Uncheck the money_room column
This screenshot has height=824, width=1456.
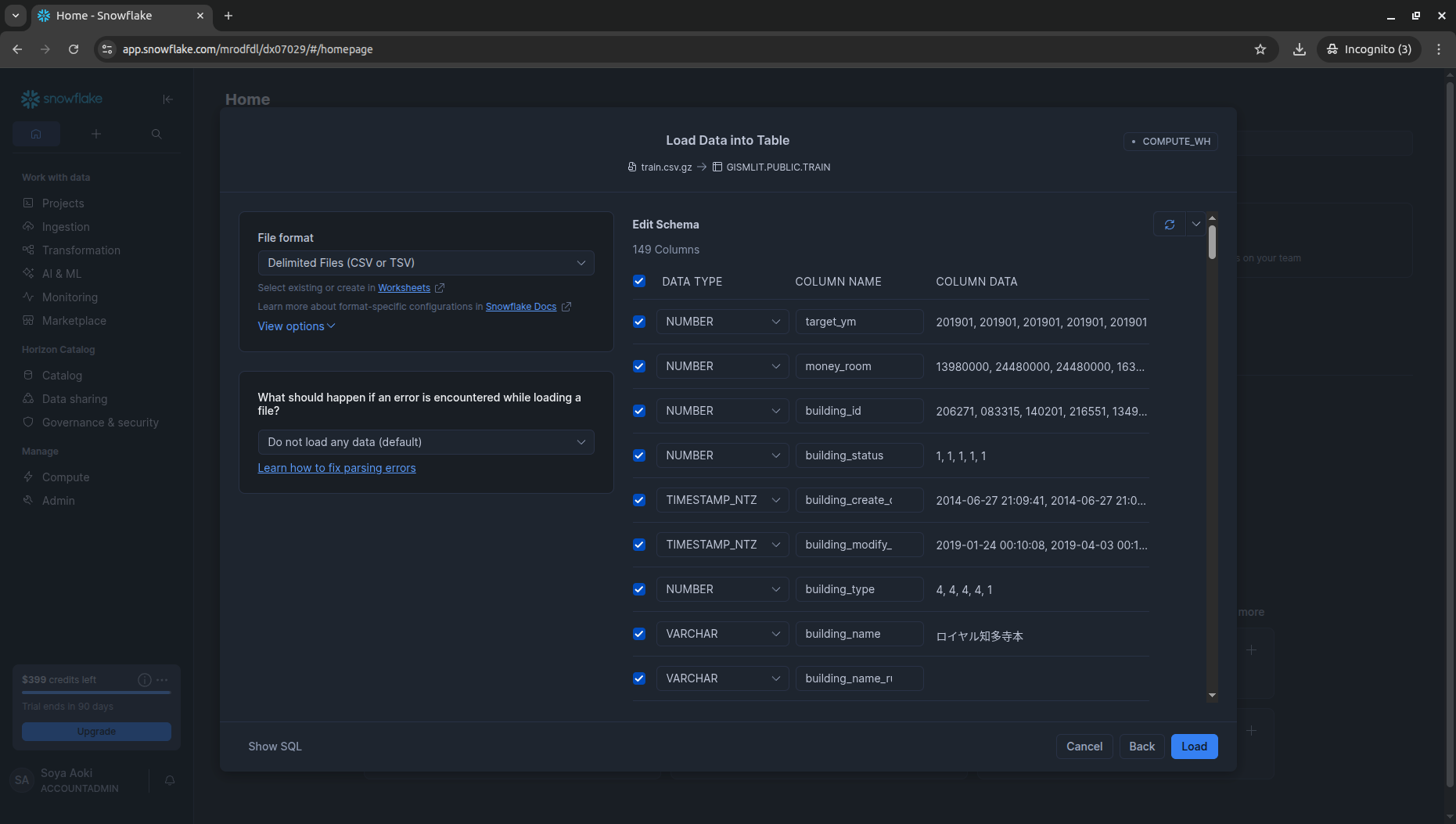(639, 366)
